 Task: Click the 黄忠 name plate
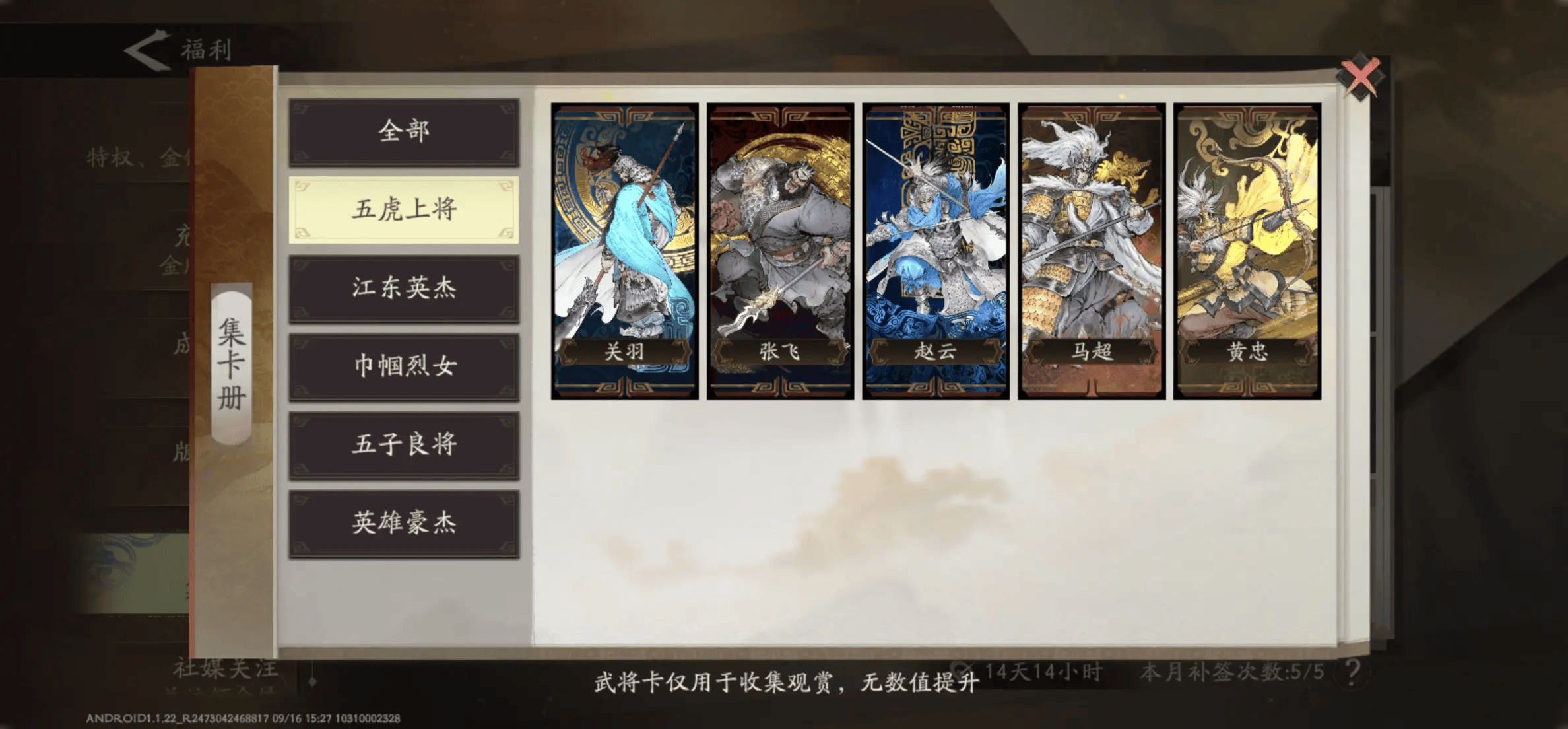1247,351
